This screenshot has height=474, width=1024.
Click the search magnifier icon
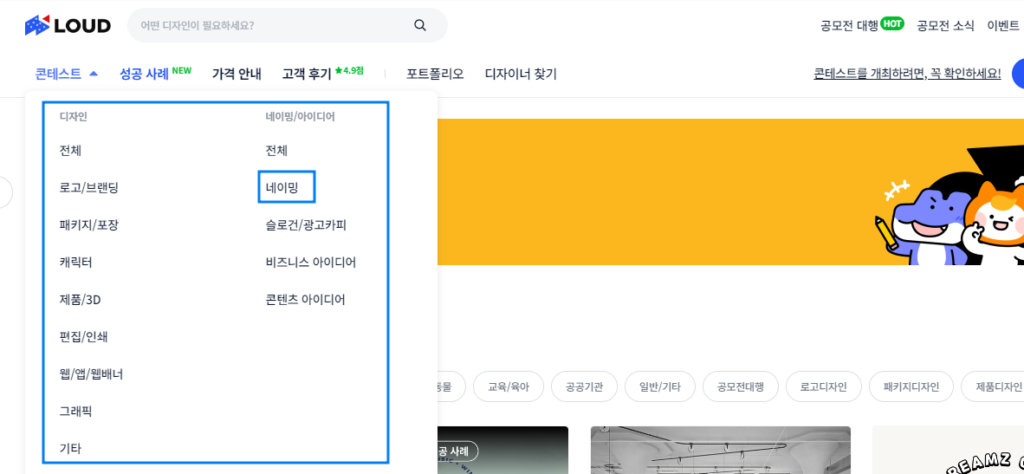click(420, 25)
